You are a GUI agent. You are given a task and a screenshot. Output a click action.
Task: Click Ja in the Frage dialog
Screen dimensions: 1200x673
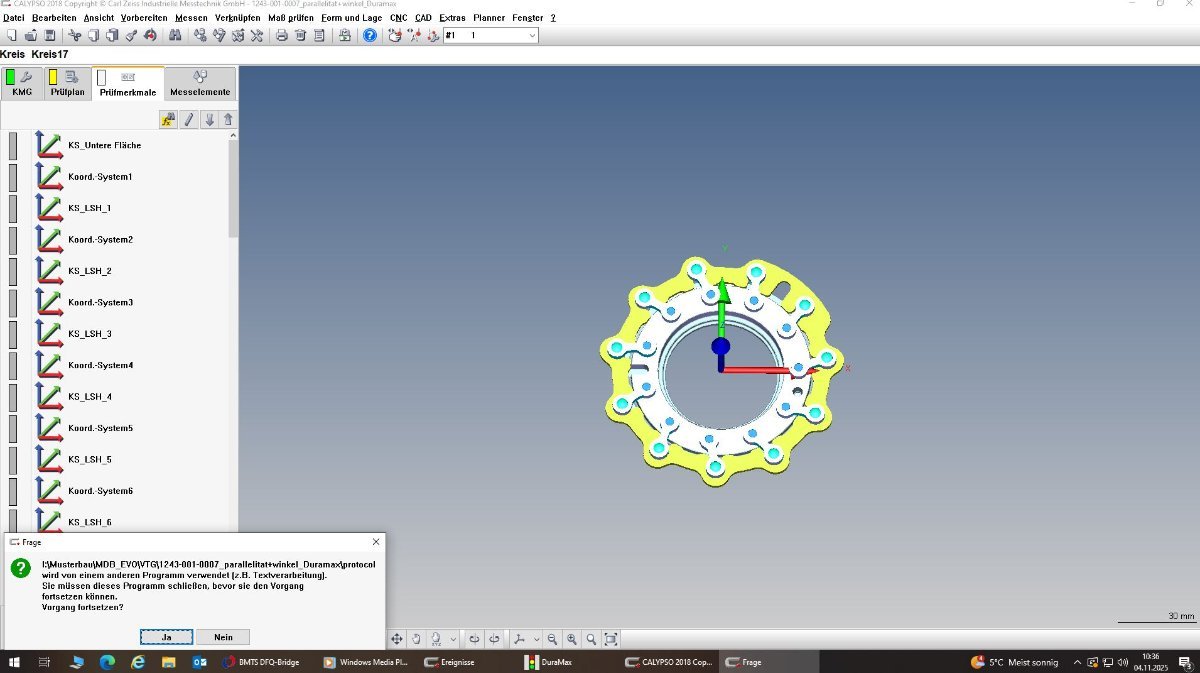[x=166, y=637]
